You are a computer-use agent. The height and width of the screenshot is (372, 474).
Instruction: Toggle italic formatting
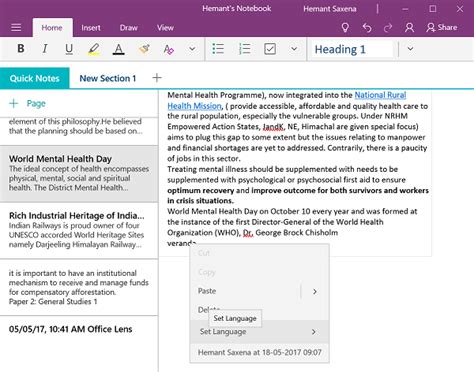tap(45, 49)
